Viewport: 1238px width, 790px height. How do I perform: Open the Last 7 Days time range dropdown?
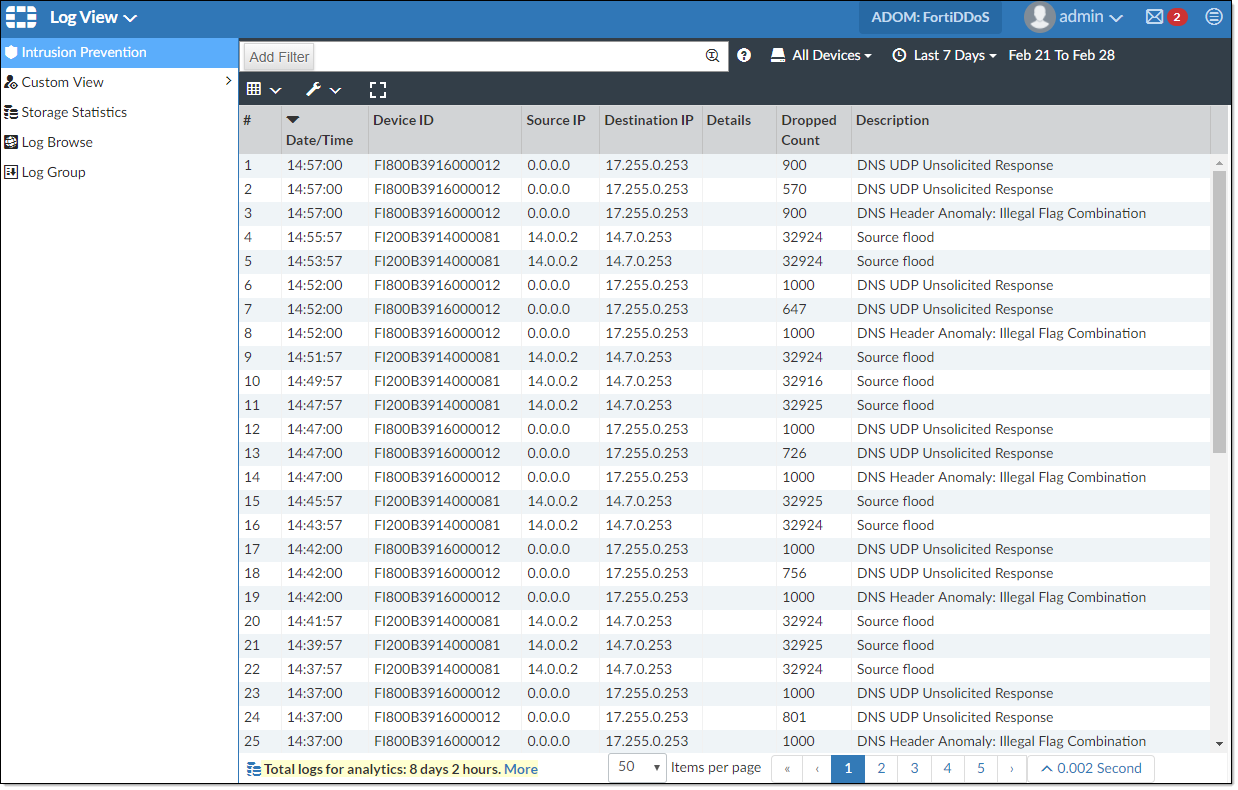tap(941, 55)
